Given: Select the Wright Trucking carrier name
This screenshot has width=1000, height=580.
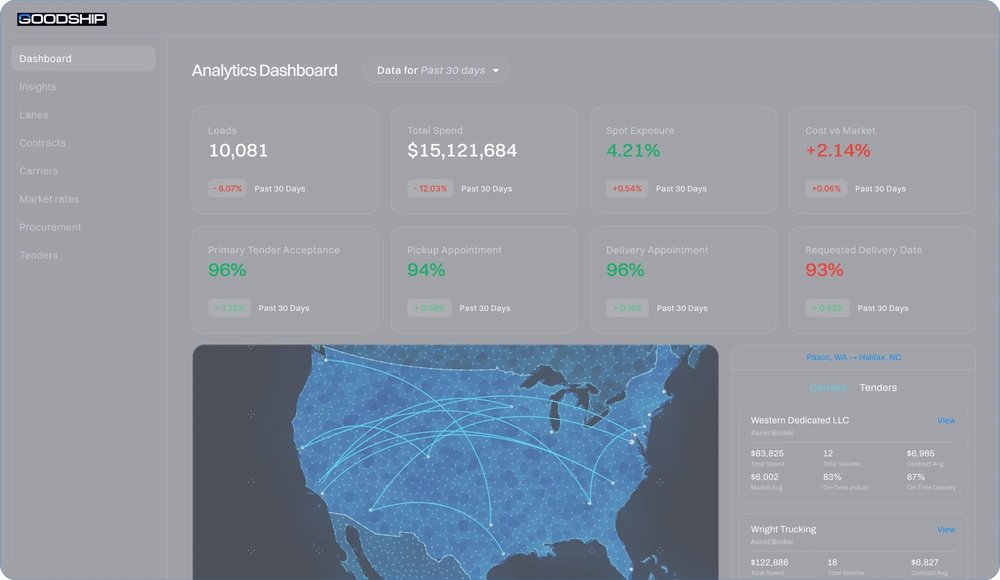Looking at the screenshot, I should click(783, 530).
